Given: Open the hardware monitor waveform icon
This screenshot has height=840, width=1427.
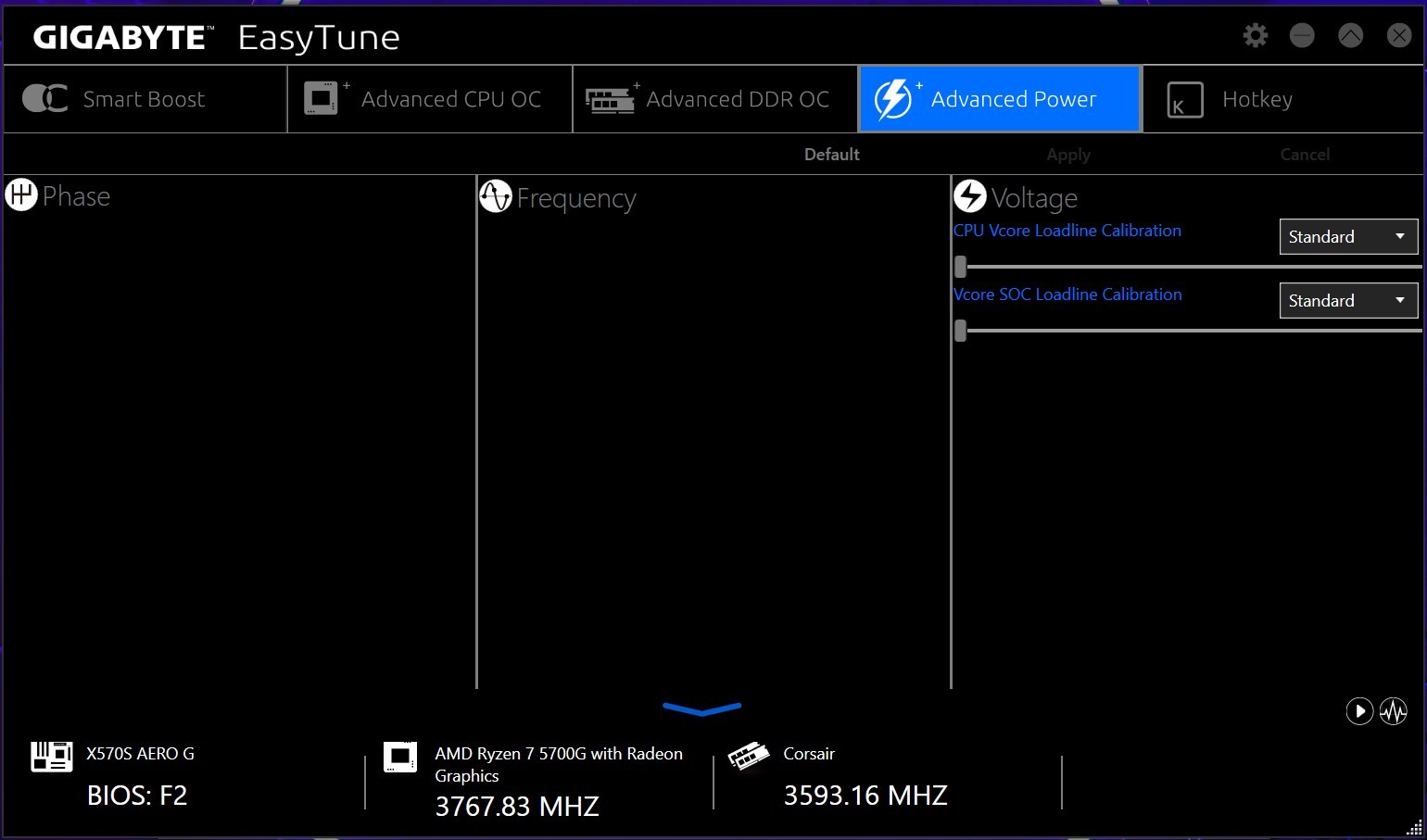Looking at the screenshot, I should pyautogui.click(x=1393, y=711).
